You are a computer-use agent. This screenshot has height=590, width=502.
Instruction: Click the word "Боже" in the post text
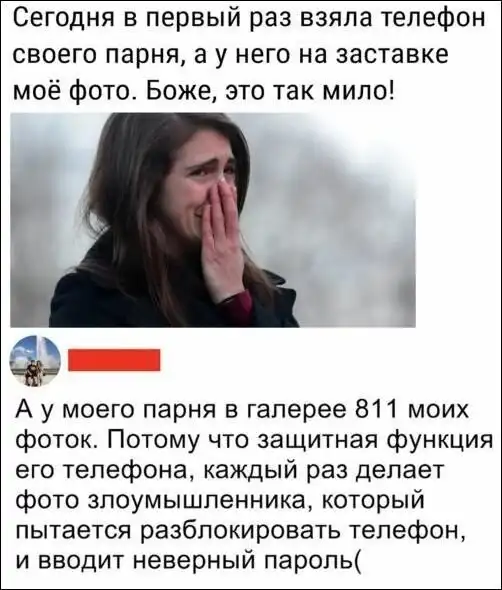click(180, 90)
